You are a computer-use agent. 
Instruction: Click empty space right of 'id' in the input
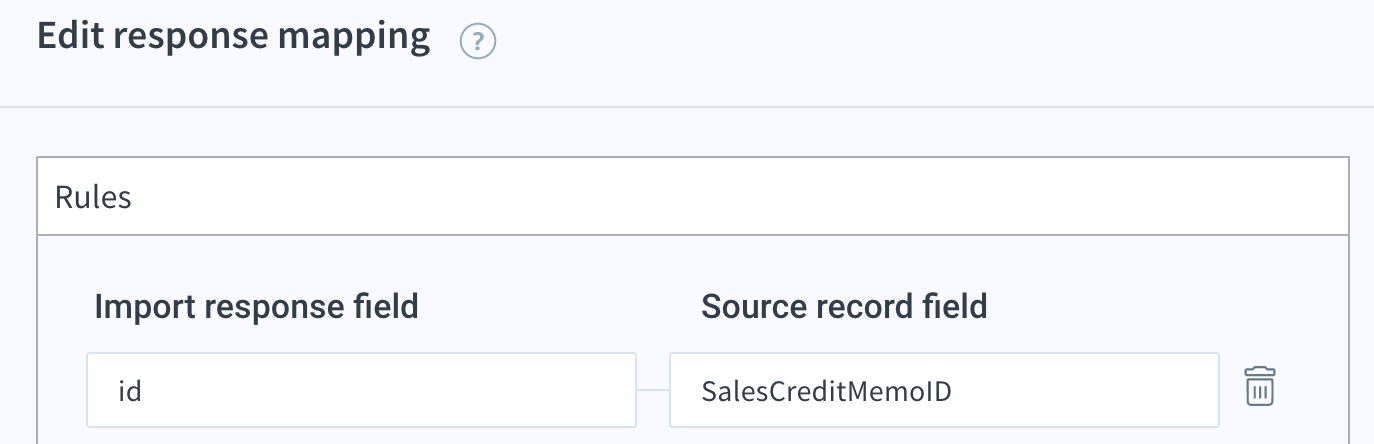pos(390,390)
